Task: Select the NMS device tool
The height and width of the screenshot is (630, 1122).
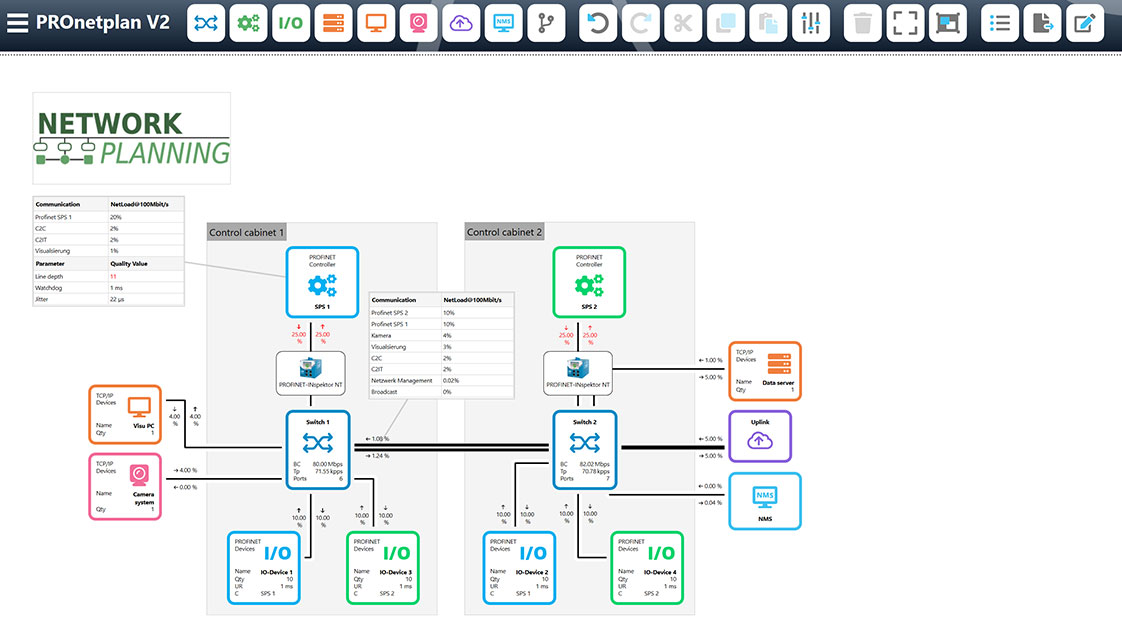Action: [x=503, y=22]
